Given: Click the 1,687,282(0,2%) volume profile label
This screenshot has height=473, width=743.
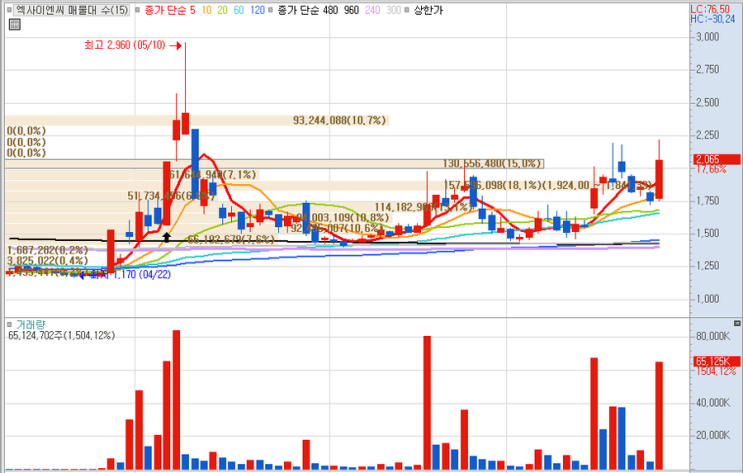Looking at the screenshot, I should pyautogui.click(x=47, y=250).
